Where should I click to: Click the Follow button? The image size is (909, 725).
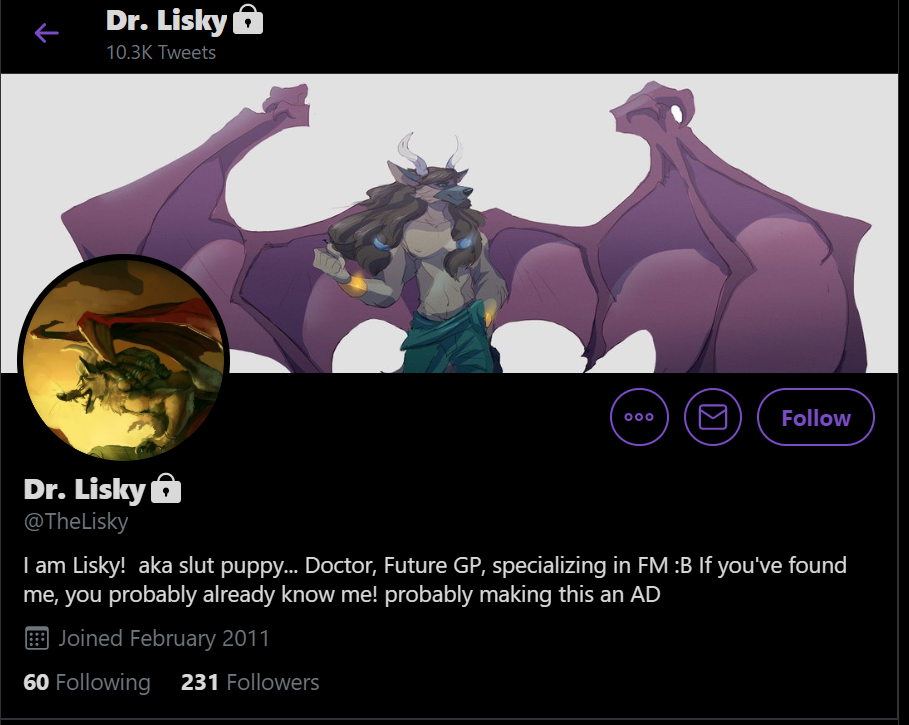tap(816, 417)
